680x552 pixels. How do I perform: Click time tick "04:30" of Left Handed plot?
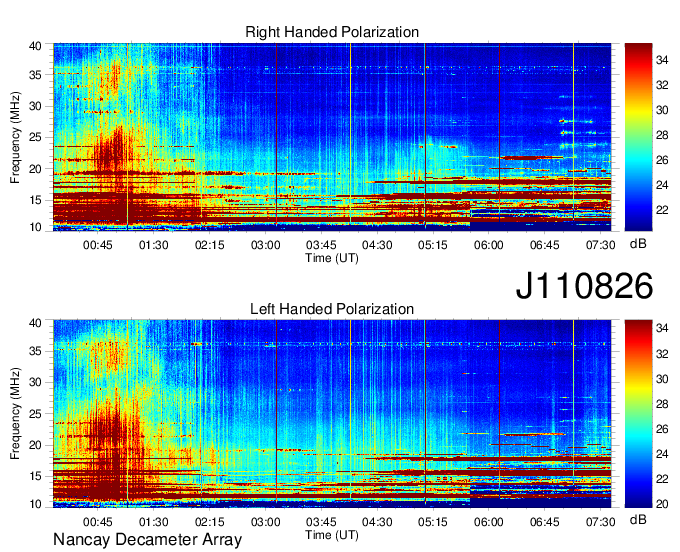coord(377,522)
